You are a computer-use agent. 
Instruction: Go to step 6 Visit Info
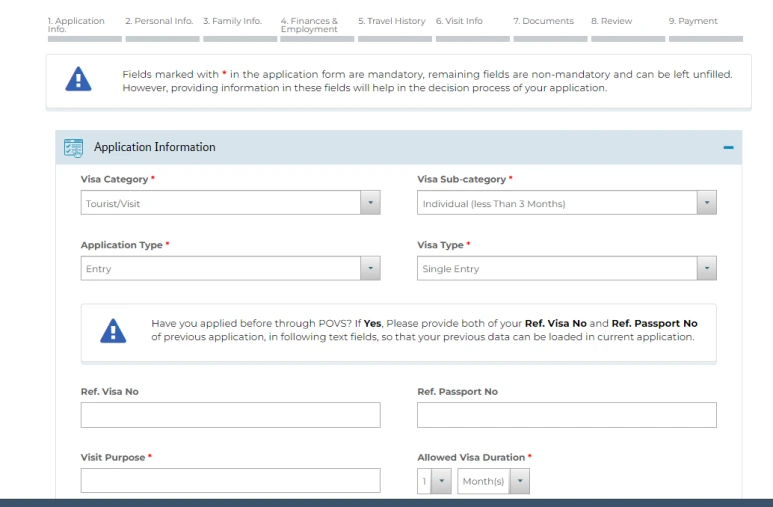[472, 29]
